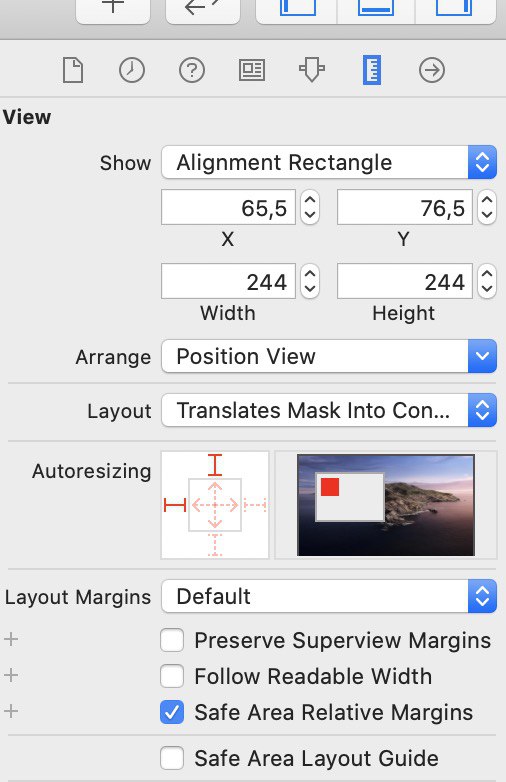
Task: Enable Preserve Superview Margins checkbox
Action: point(172,640)
